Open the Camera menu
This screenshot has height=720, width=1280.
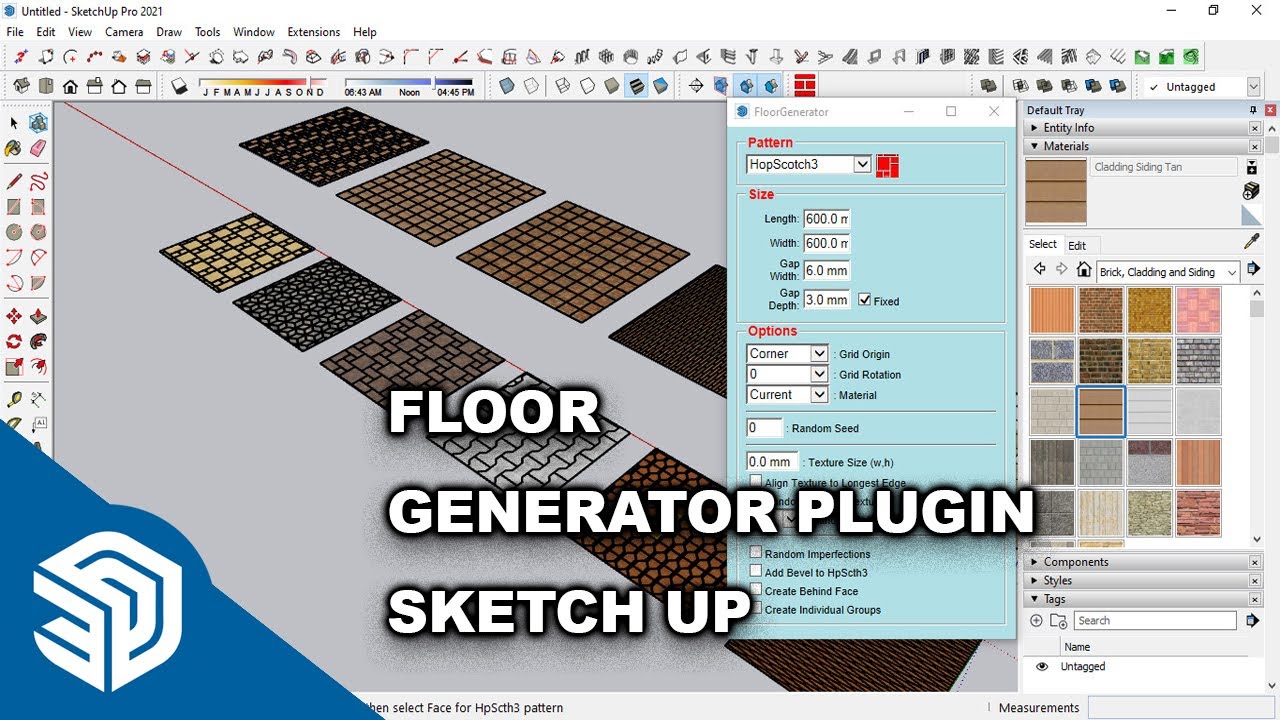click(124, 32)
